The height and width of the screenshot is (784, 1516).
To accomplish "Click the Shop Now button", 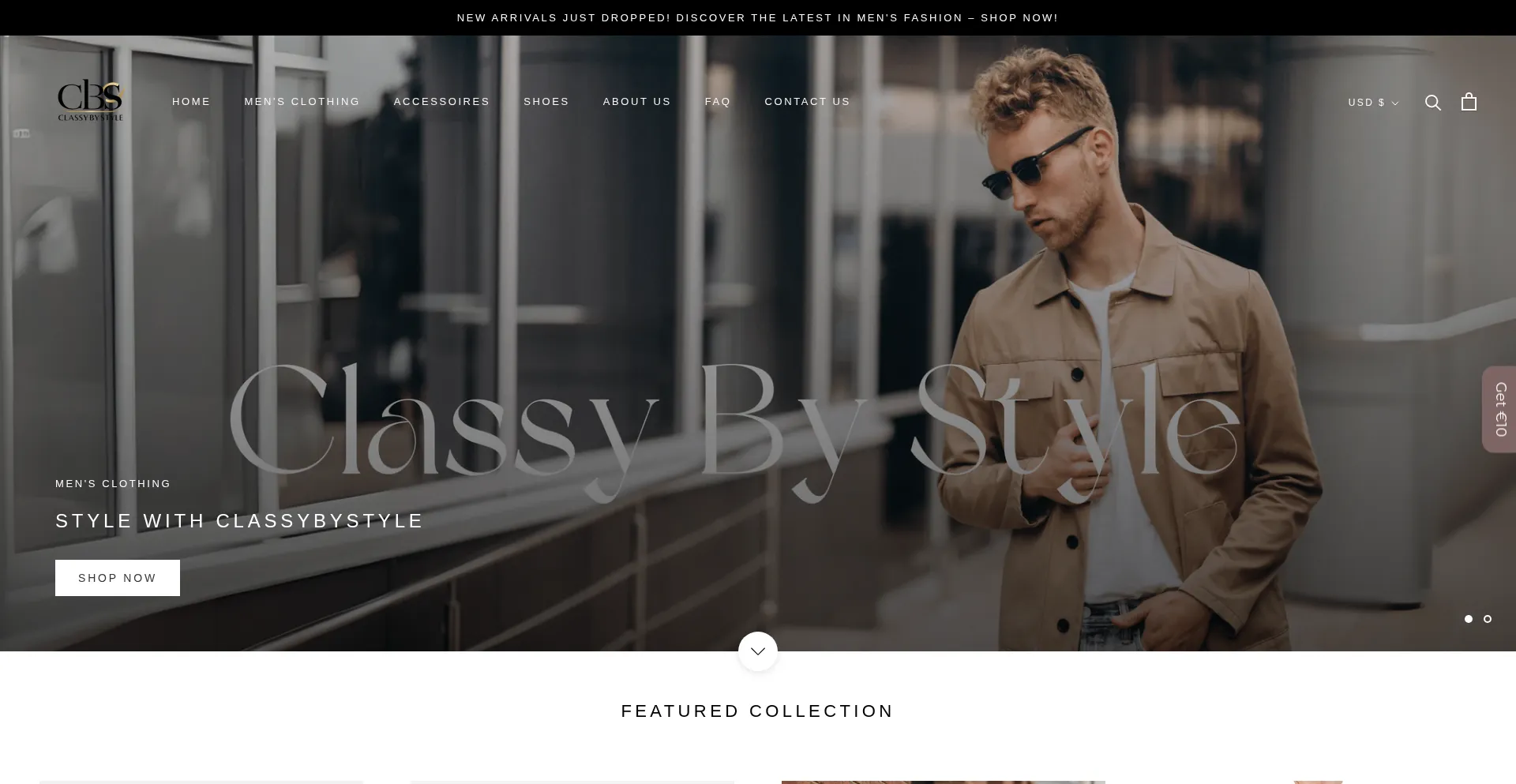I will (x=118, y=578).
